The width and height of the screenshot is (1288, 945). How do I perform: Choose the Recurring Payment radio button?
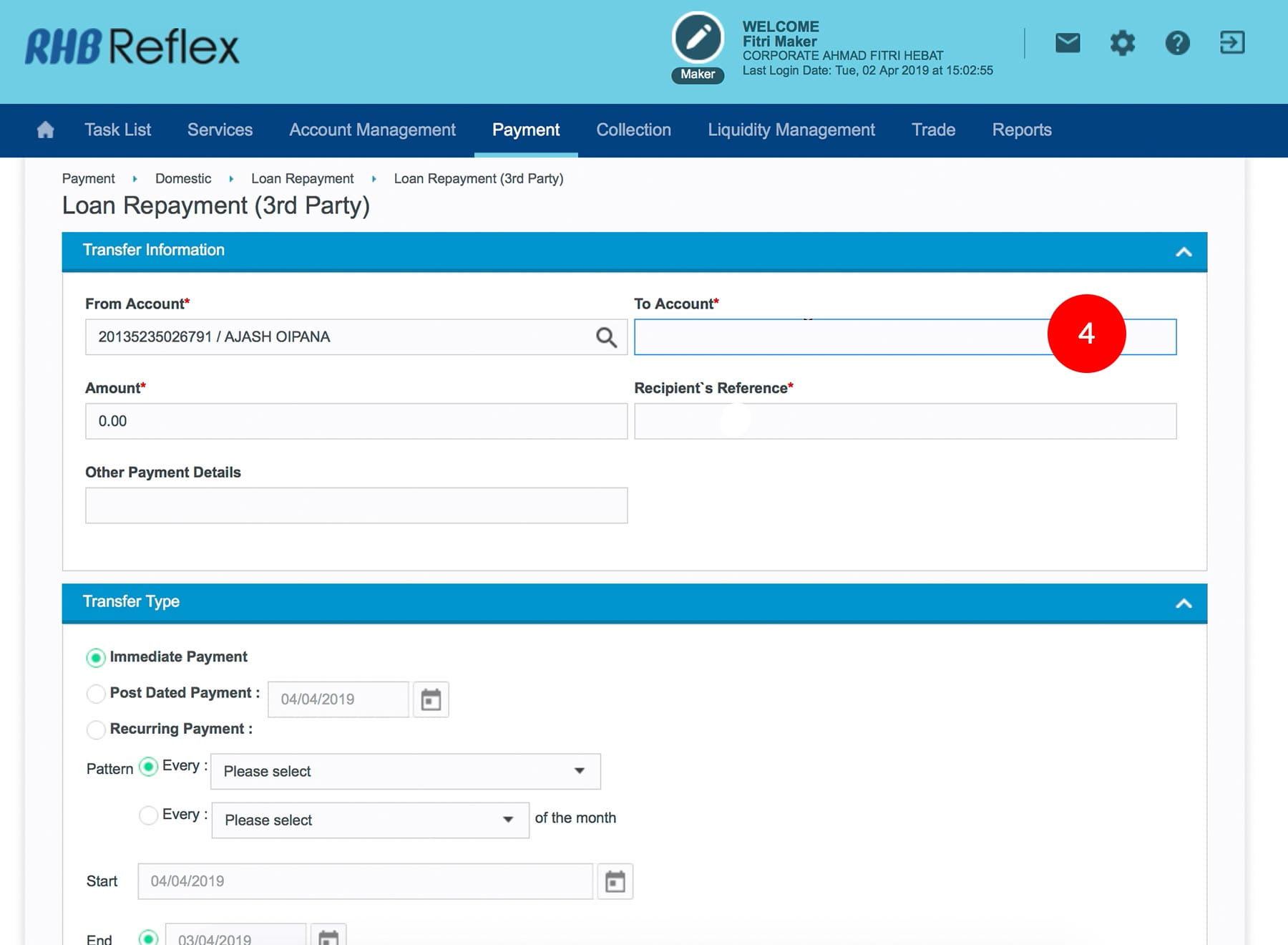click(96, 730)
